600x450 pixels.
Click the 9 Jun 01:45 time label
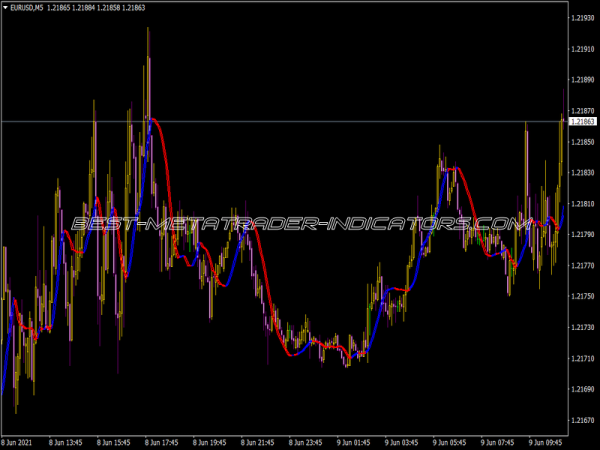(x=354, y=439)
